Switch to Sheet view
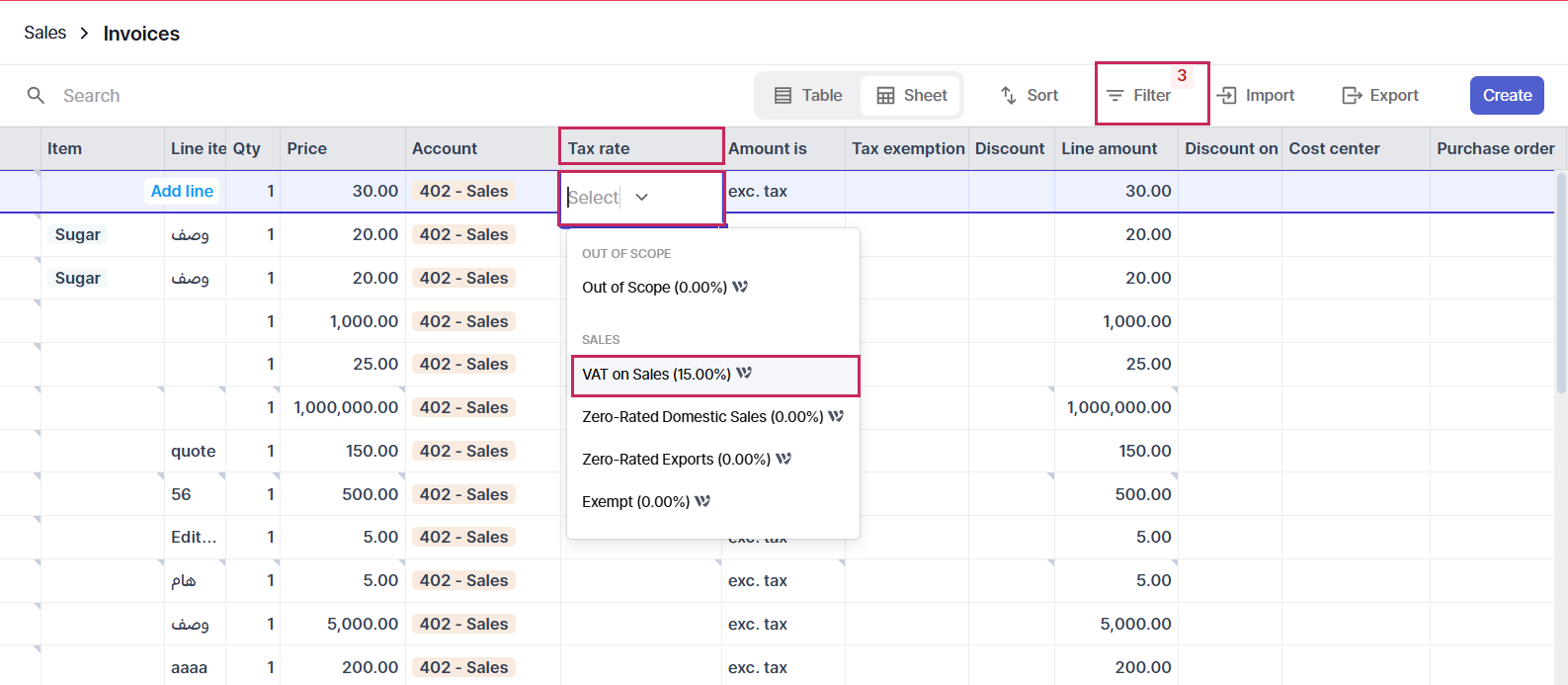Screen dimensions: 1568x685 click(911, 95)
